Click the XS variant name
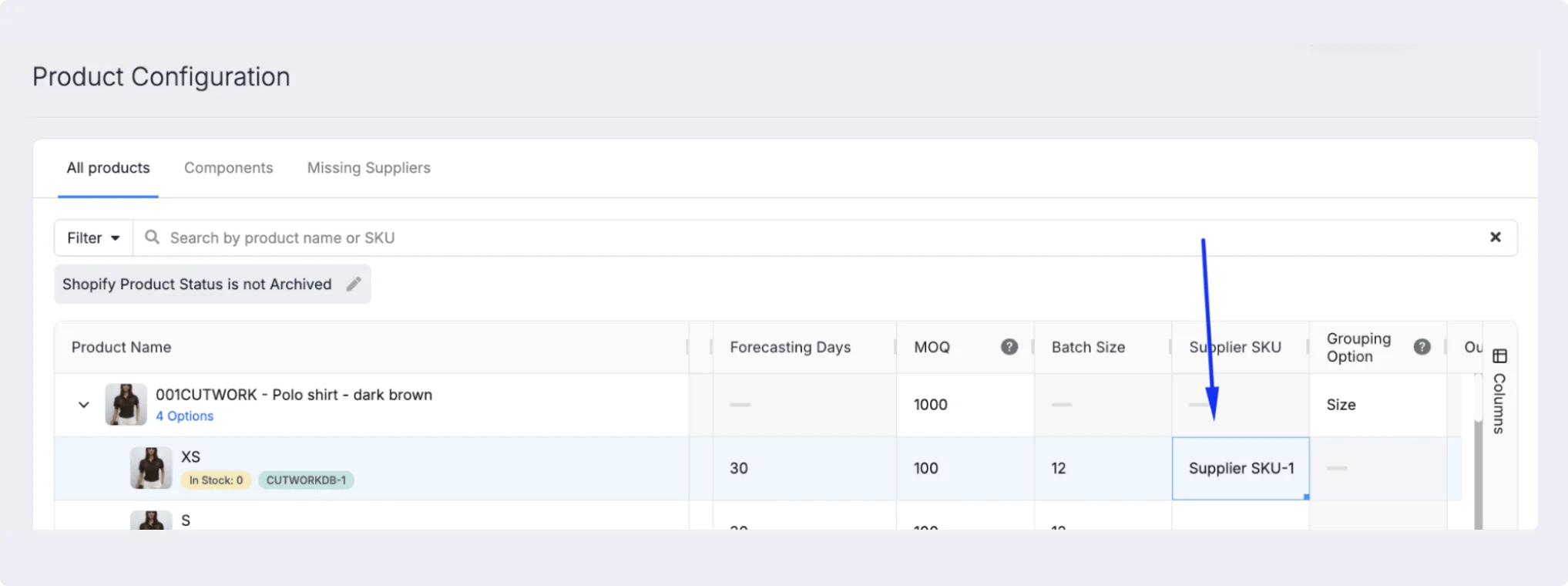Image resolution: width=1568 pixels, height=586 pixels. point(190,456)
